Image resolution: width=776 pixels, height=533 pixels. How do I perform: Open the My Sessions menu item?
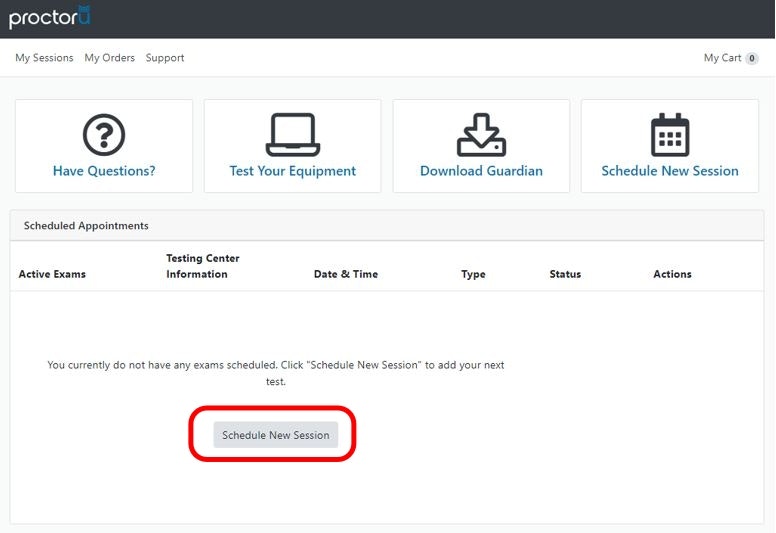pos(44,58)
